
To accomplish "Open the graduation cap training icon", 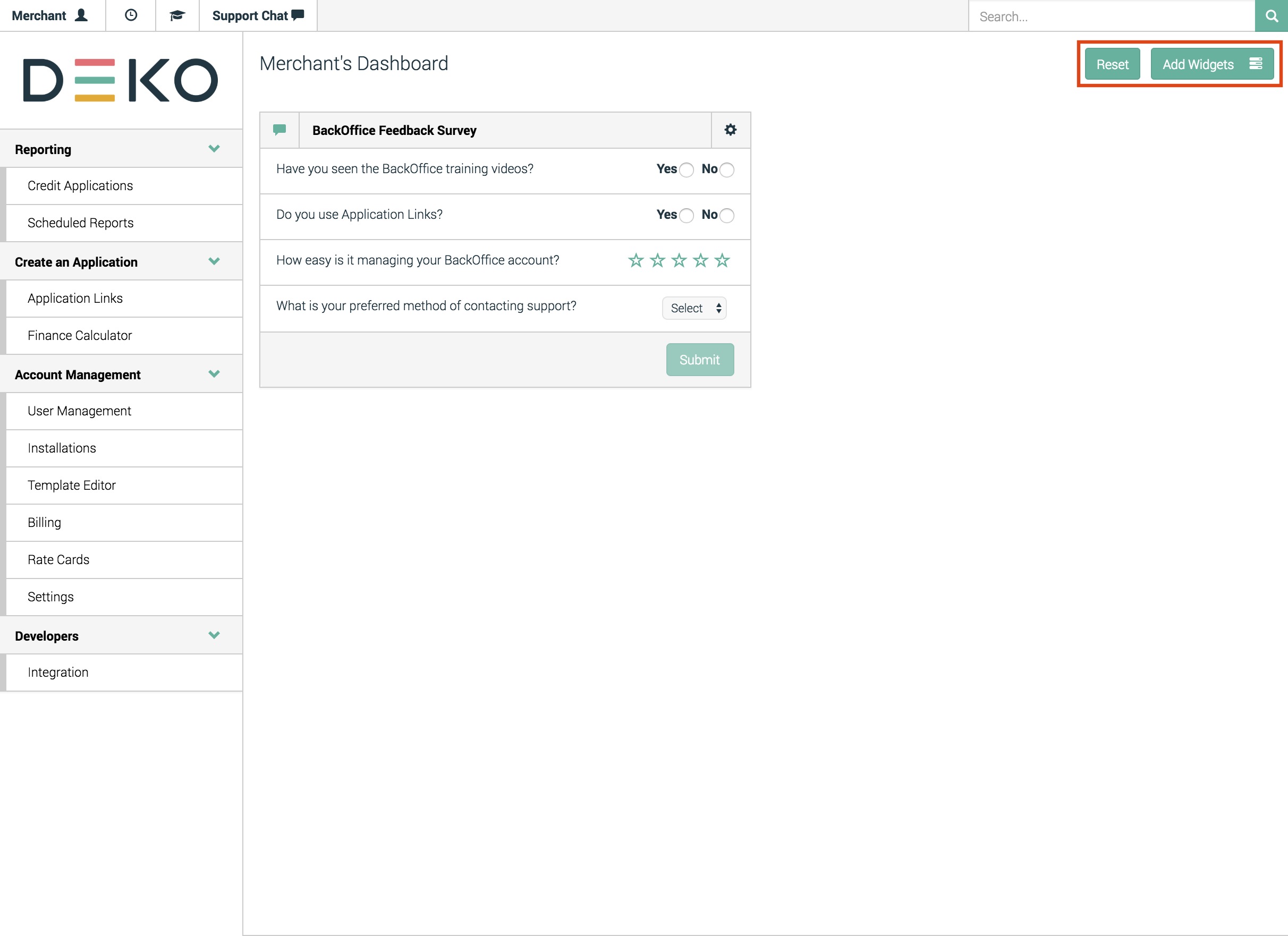I will pyautogui.click(x=177, y=15).
